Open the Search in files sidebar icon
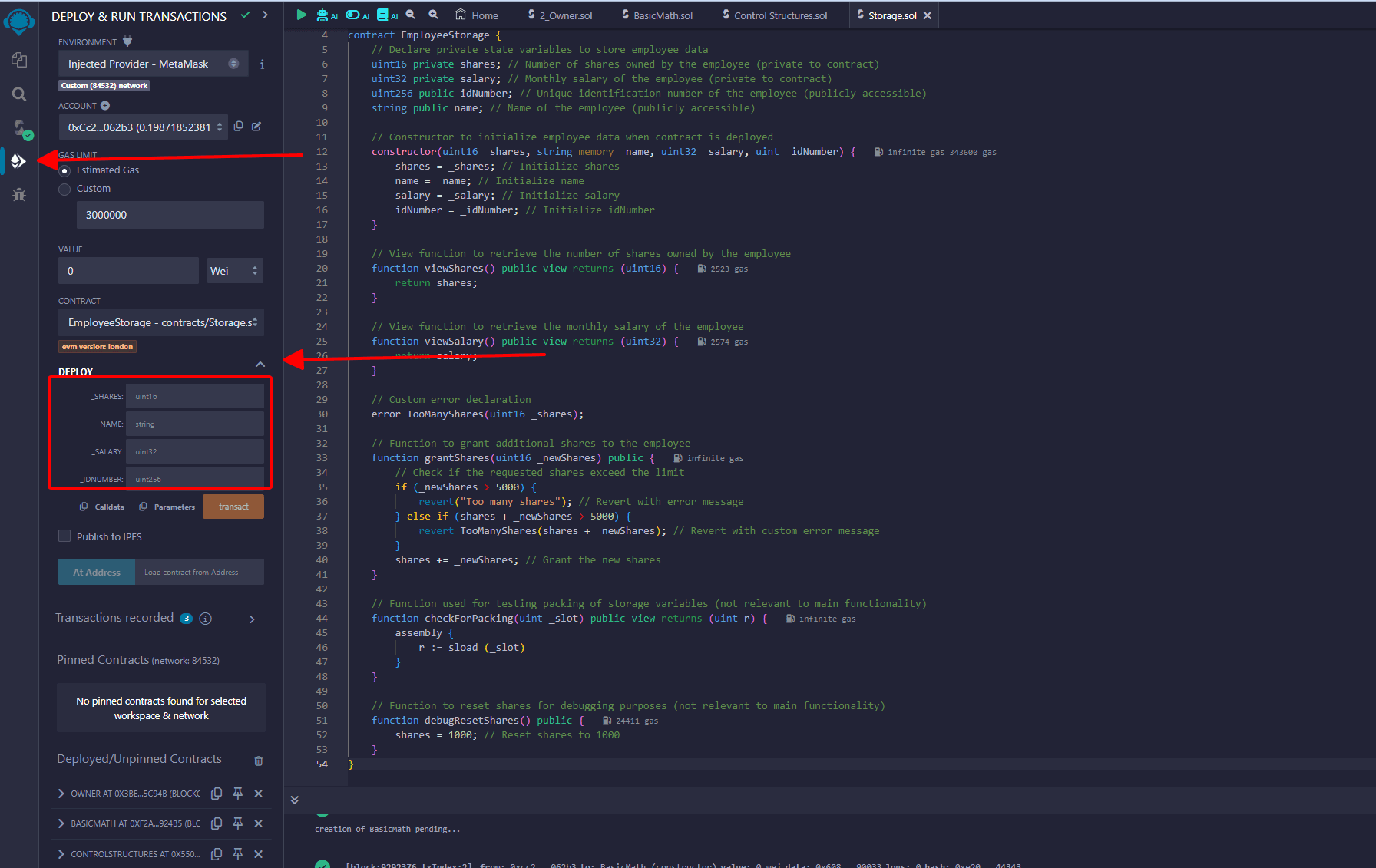 tap(19, 94)
